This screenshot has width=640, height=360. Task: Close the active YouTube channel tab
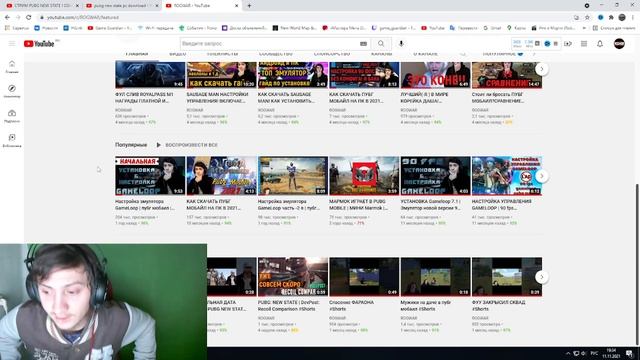click(236, 6)
